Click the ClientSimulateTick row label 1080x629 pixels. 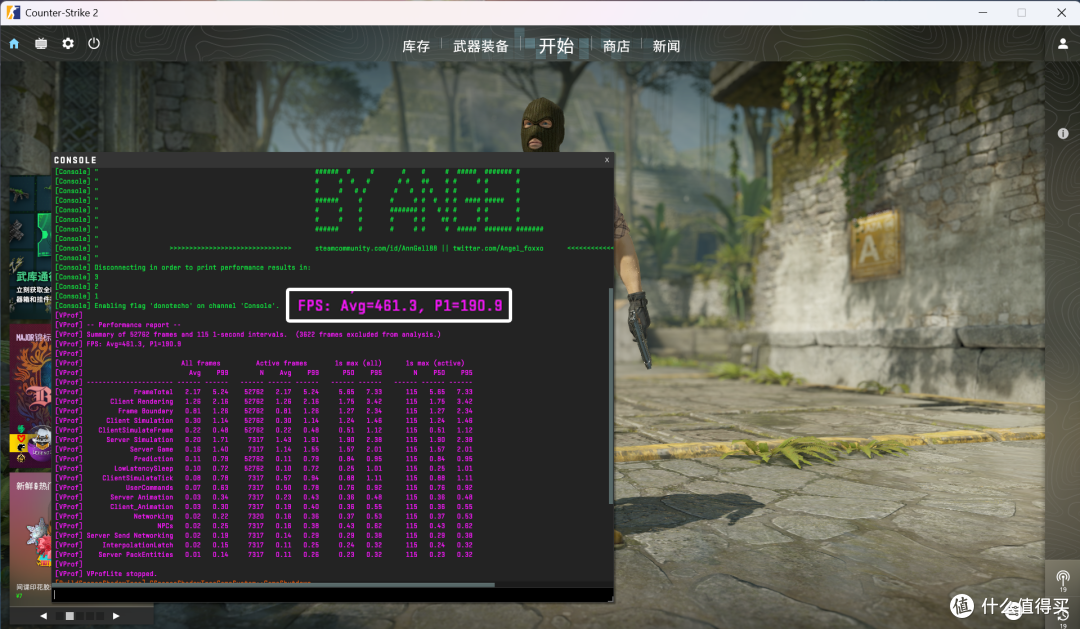click(x=138, y=478)
